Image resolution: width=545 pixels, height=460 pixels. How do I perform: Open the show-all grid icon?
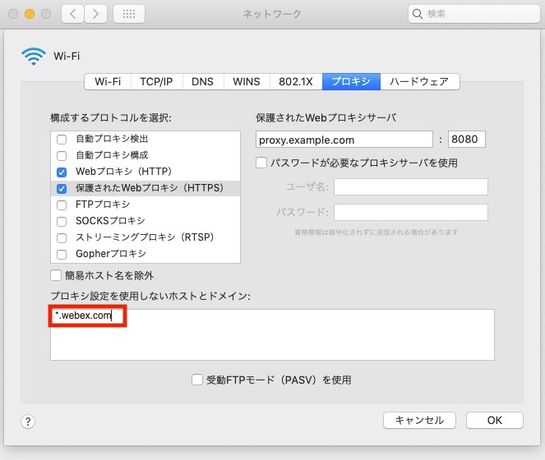tap(129, 14)
